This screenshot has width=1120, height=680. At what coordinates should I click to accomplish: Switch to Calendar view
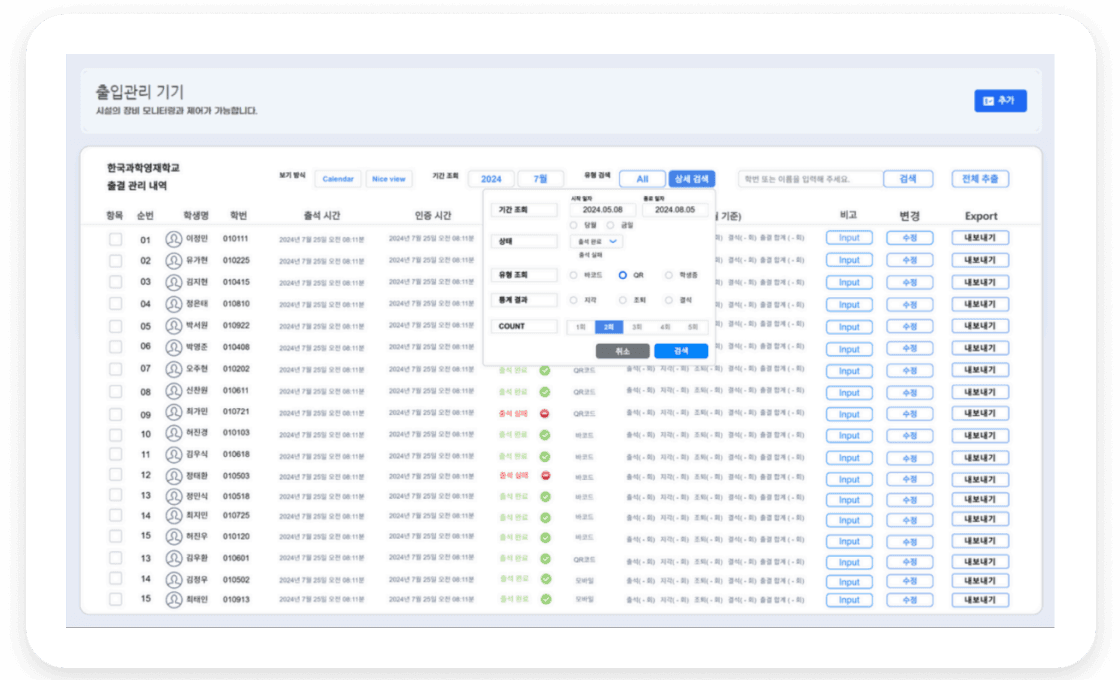(x=338, y=179)
